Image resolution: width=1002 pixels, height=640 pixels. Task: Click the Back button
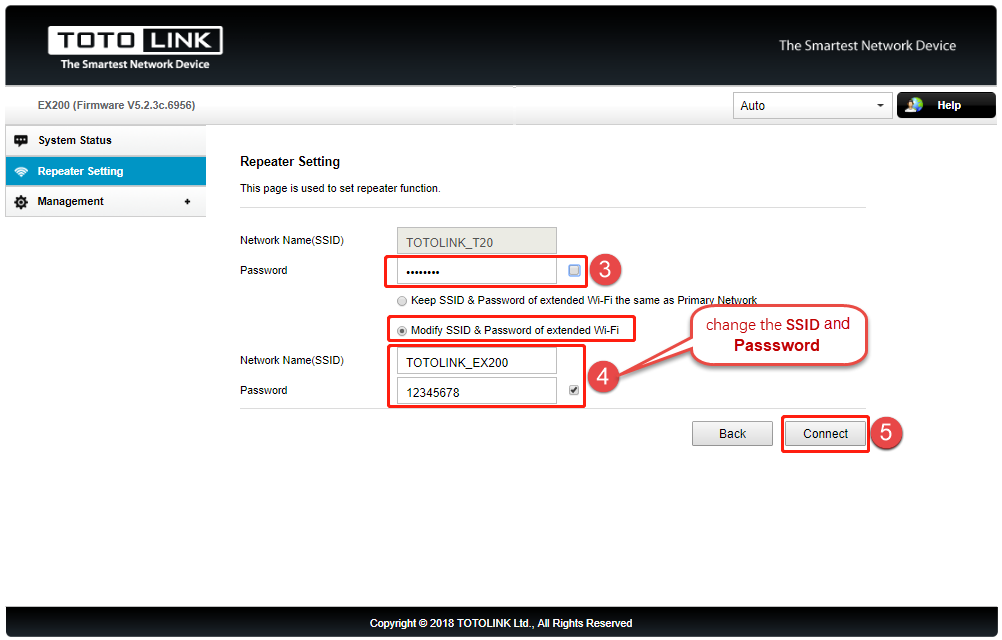[732, 434]
